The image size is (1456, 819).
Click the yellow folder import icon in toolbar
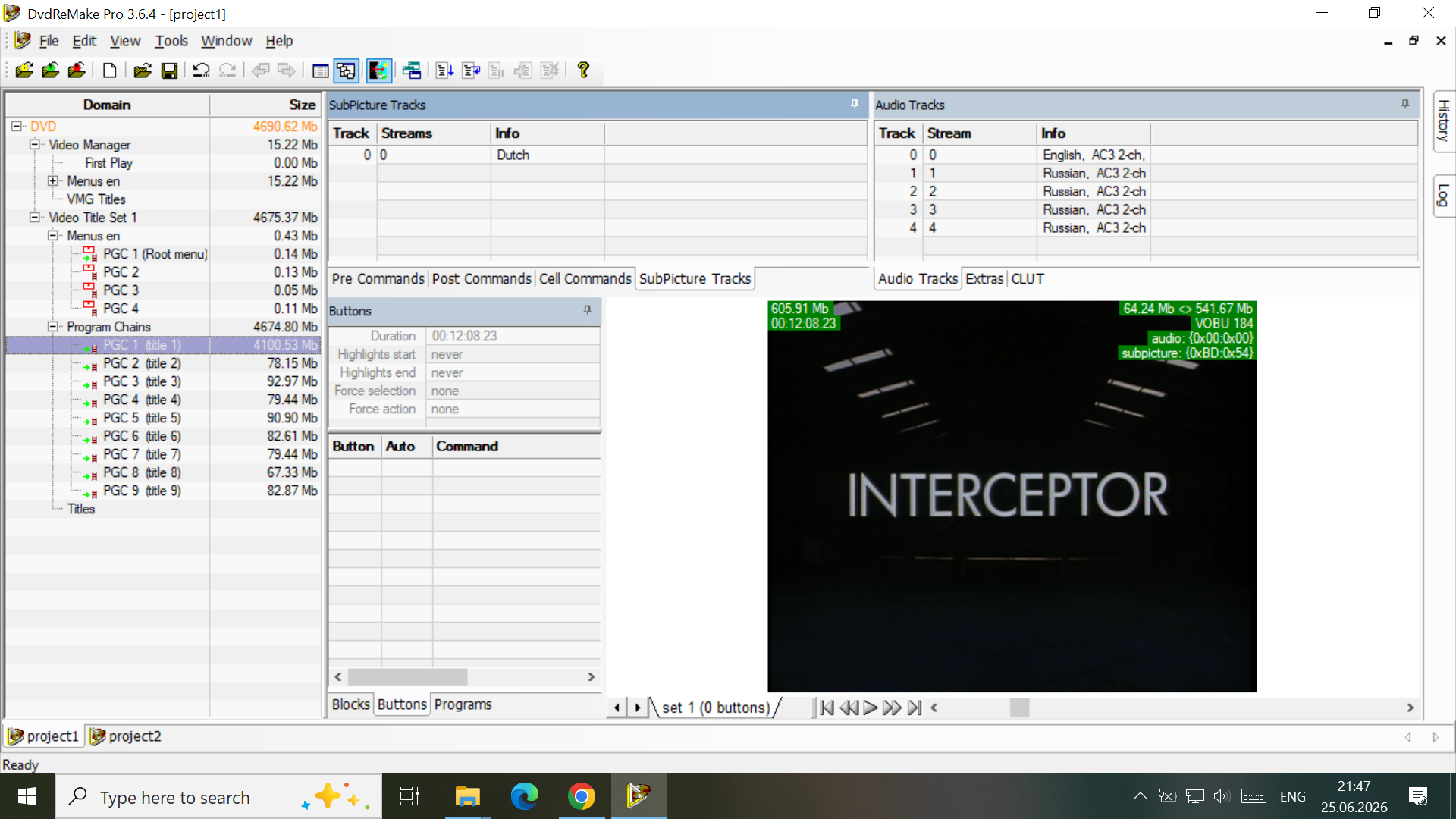pyautogui.click(x=24, y=71)
